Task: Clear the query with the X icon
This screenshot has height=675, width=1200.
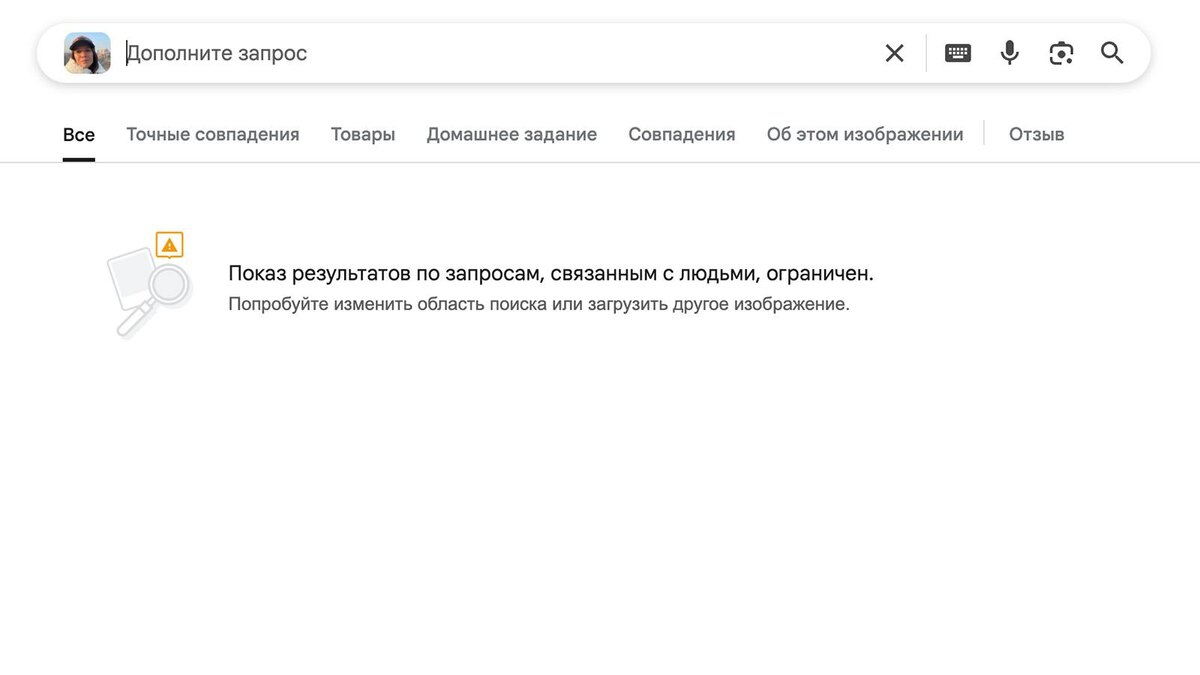Action: (x=894, y=53)
